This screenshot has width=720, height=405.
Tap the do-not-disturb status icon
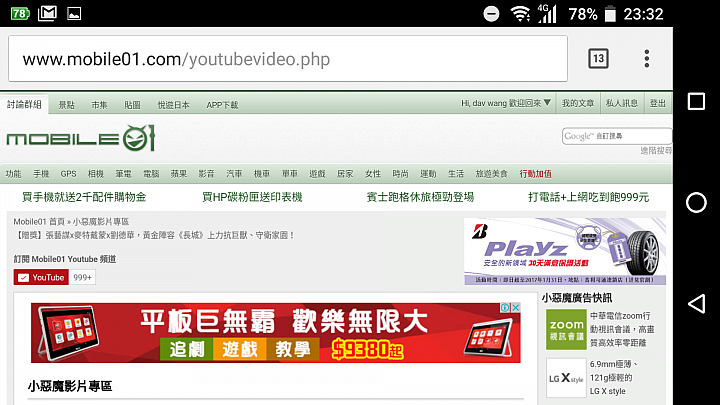[491, 14]
